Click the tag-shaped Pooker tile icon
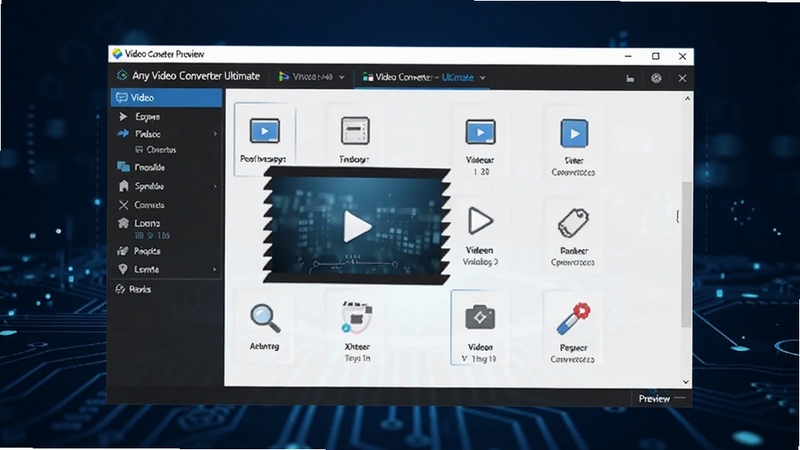 click(x=573, y=222)
